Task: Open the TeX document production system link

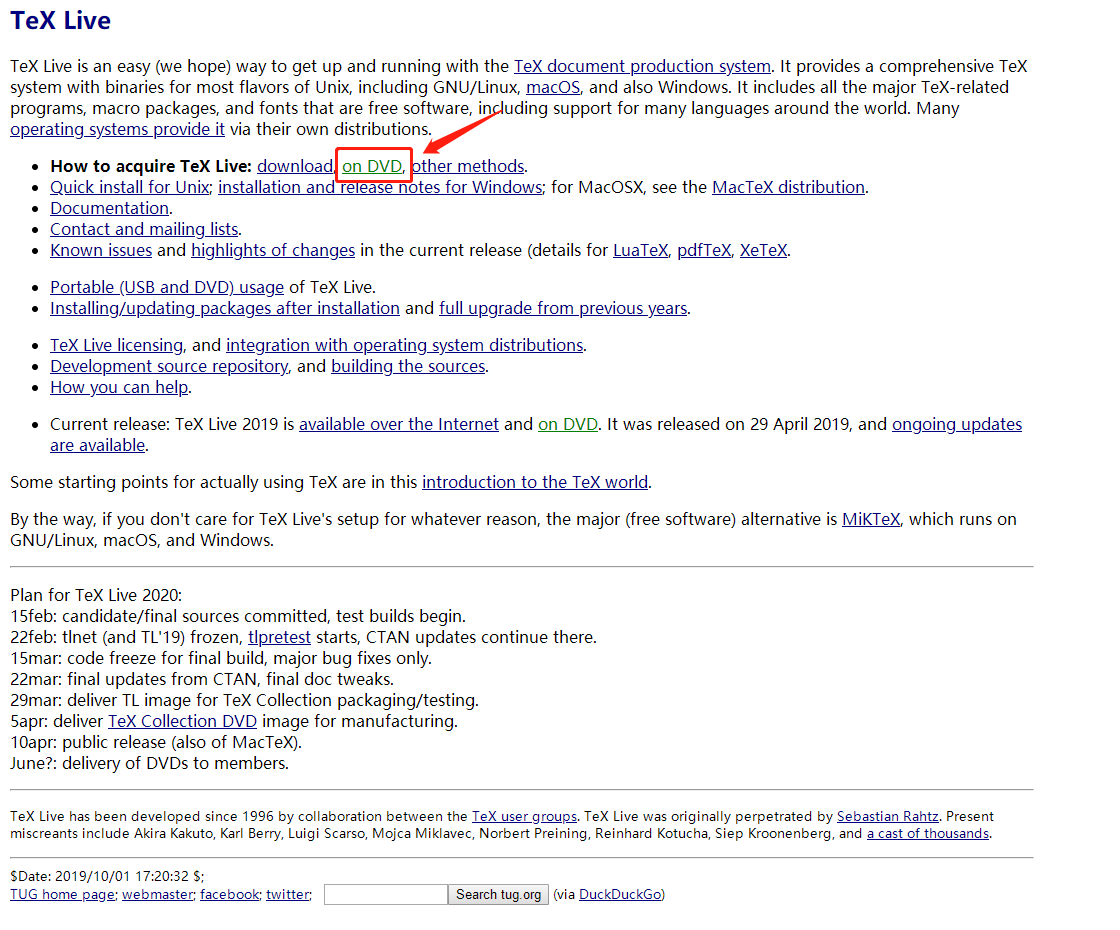Action: tap(642, 66)
